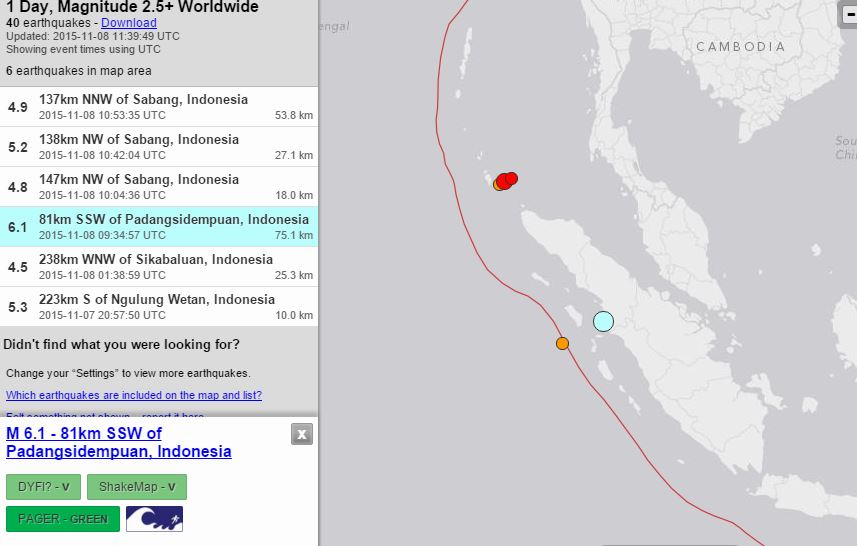Select the 4.9 137km NNW of Sabang earthquake

[x=159, y=107]
